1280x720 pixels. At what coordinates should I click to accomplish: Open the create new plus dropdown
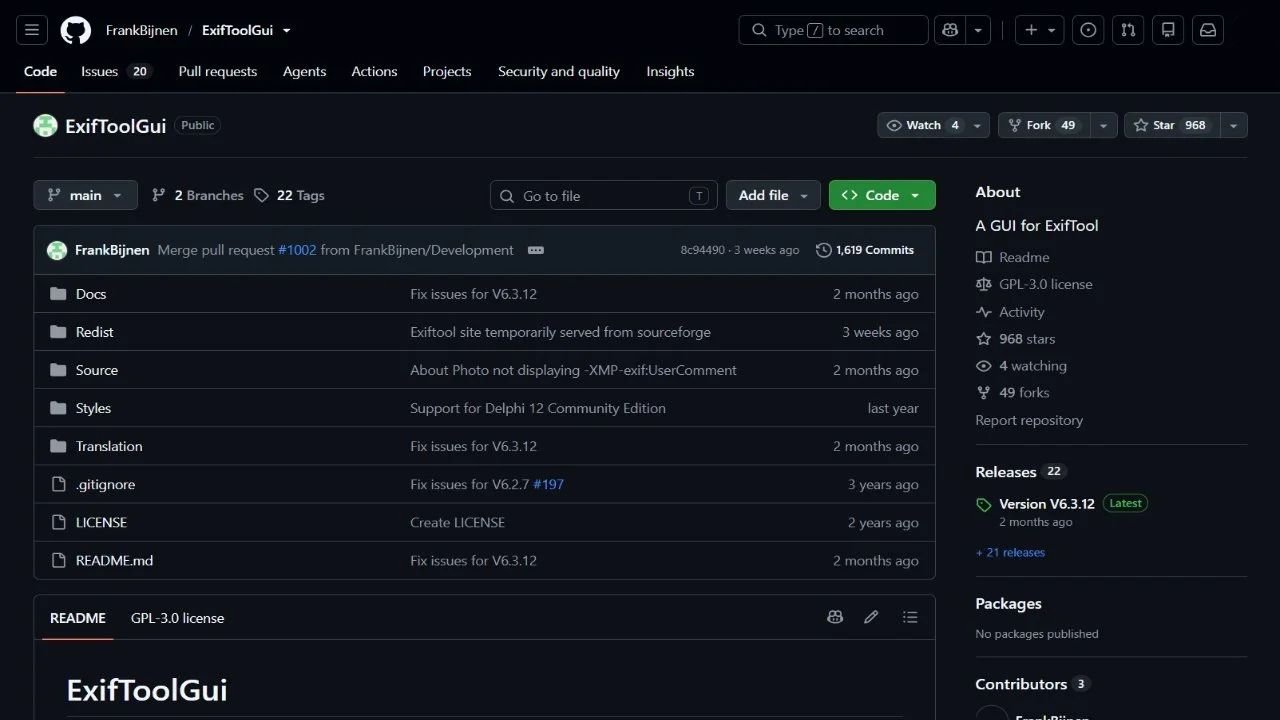pos(1040,30)
